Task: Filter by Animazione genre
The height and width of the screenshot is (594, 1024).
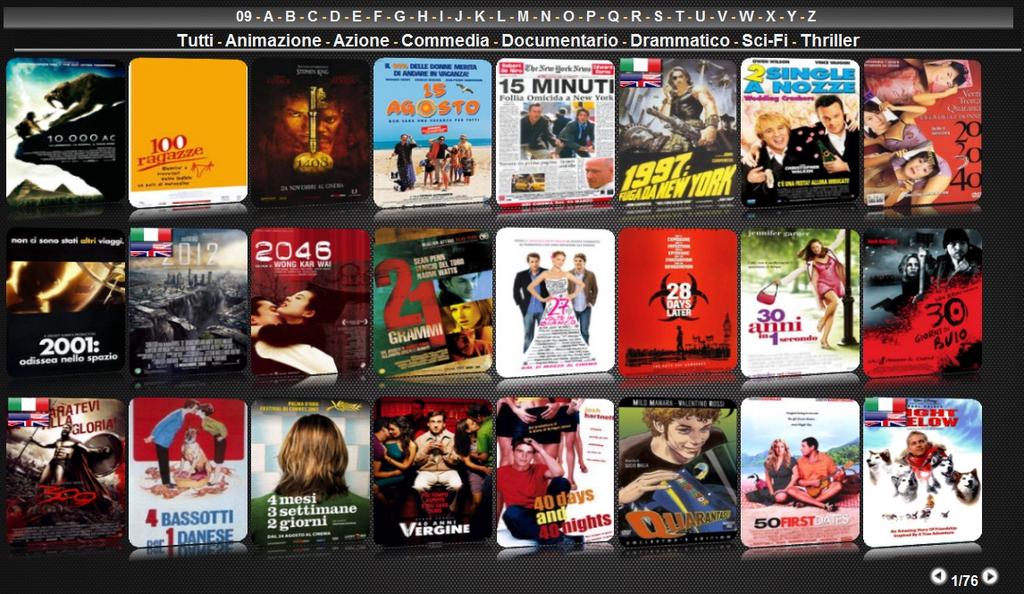Action: pyautogui.click(x=273, y=40)
